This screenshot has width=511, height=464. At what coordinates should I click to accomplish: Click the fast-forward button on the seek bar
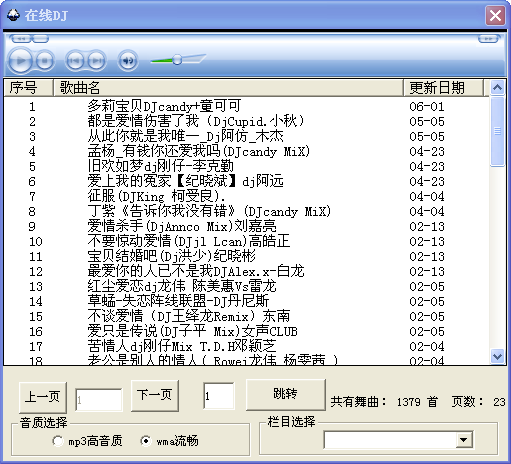click(x=488, y=39)
